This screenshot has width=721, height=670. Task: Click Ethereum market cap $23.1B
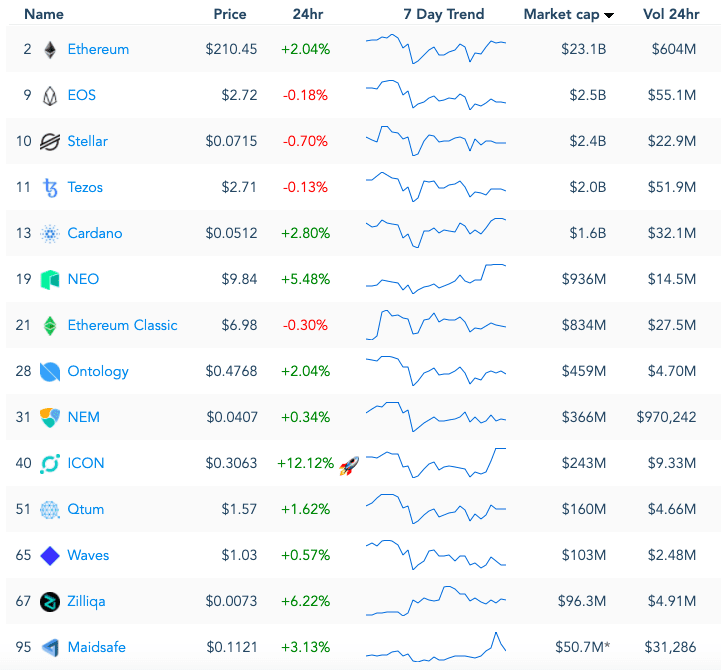(584, 49)
